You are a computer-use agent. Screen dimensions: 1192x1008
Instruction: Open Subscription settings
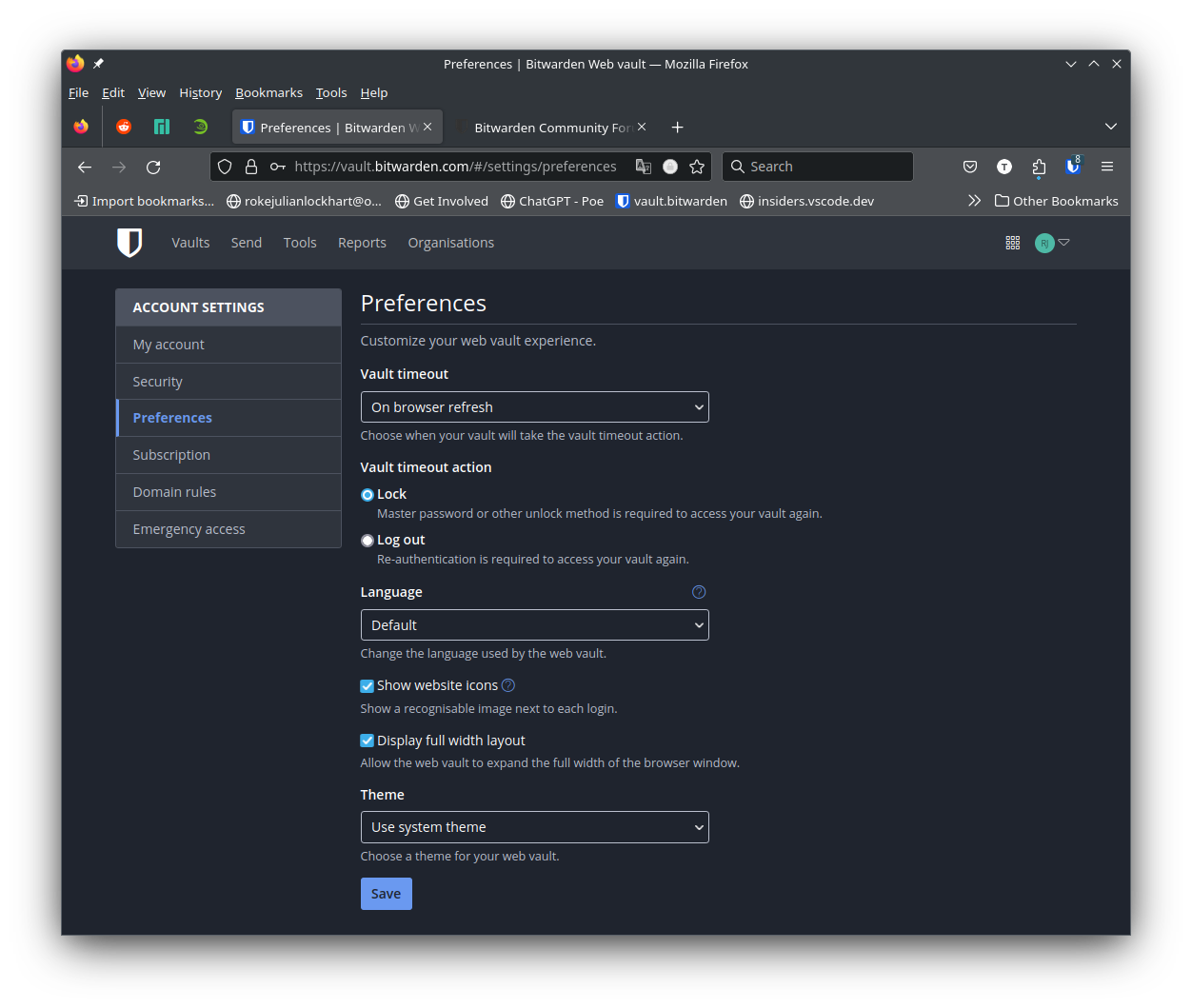(228, 455)
